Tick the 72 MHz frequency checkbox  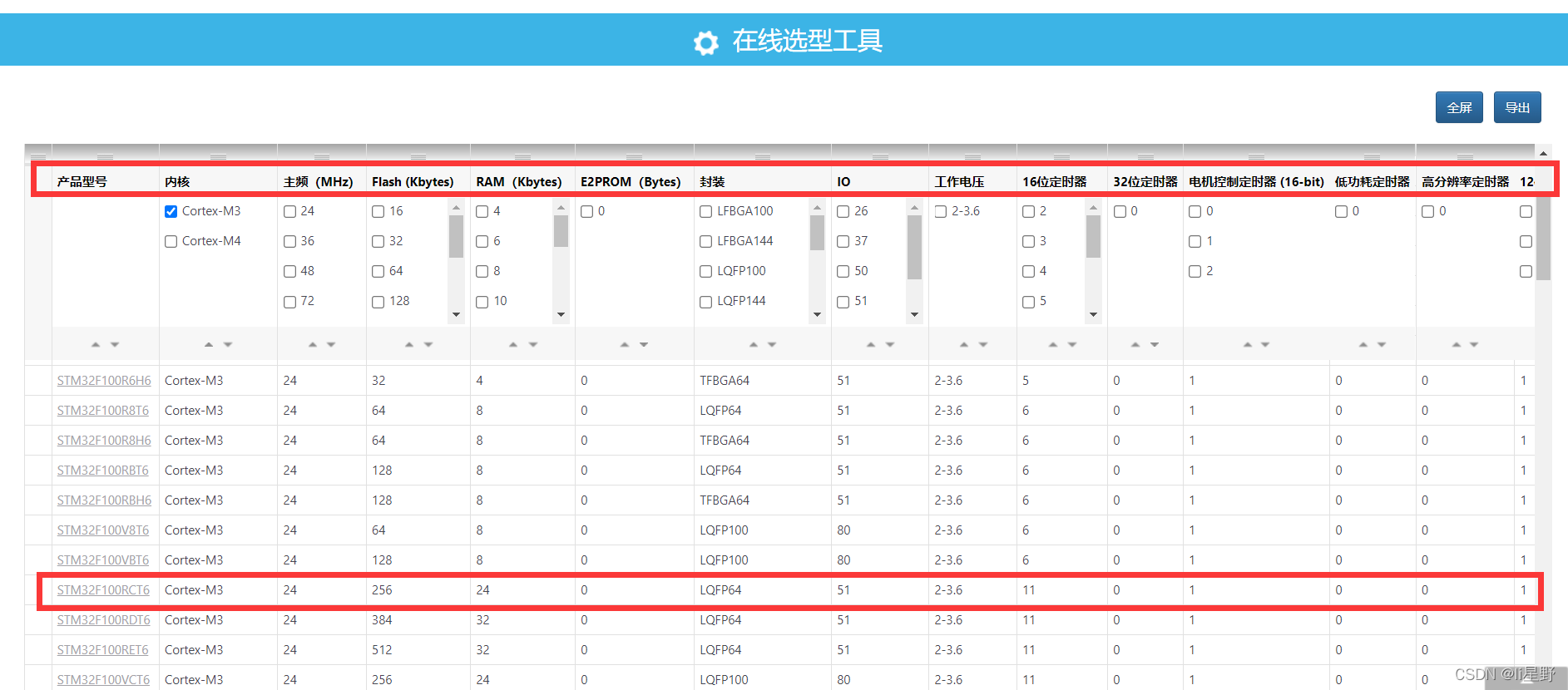pyautogui.click(x=289, y=302)
